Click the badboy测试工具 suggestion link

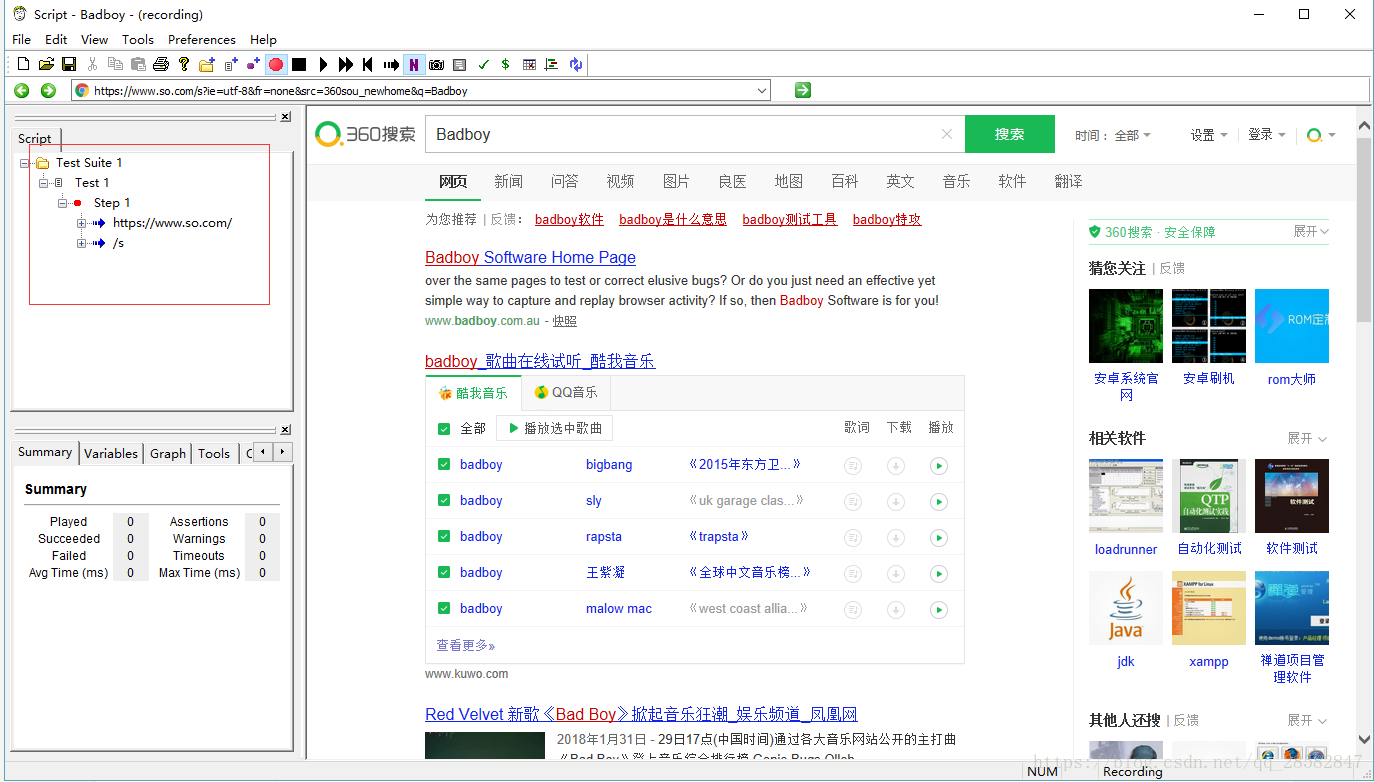point(789,220)
